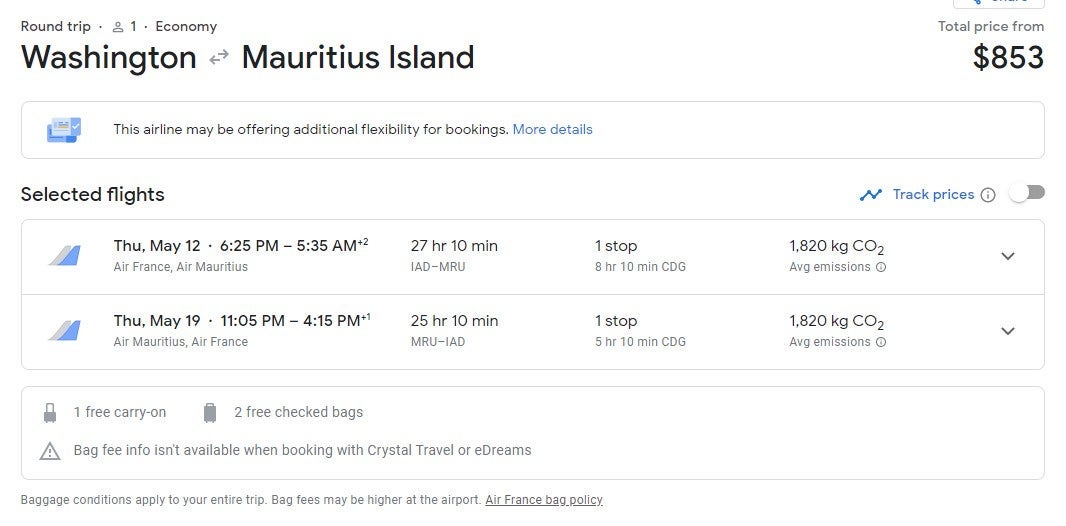Click the bag fee warning triangle icon

point(50,451)
